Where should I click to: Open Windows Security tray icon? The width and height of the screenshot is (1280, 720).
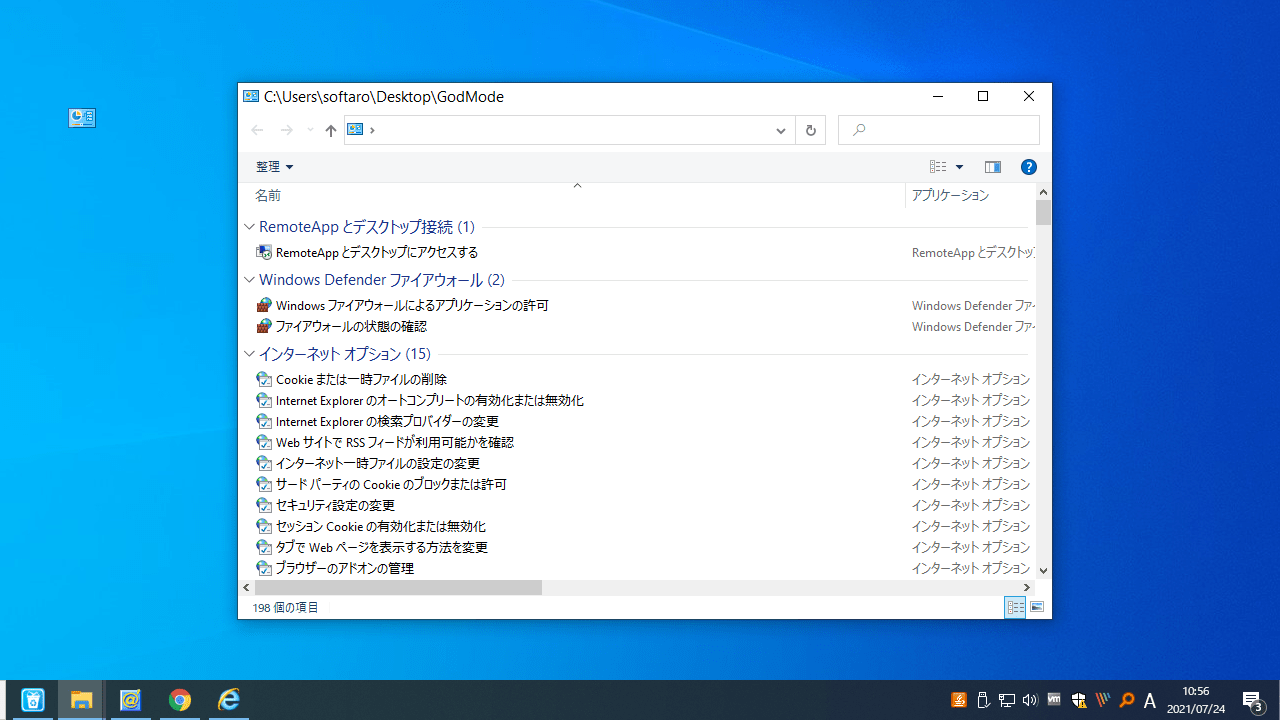tap(1078, 700)
